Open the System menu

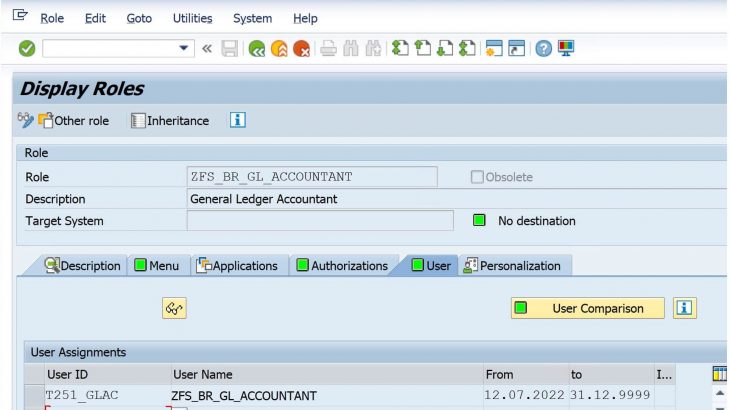click(x=252, y=18)
